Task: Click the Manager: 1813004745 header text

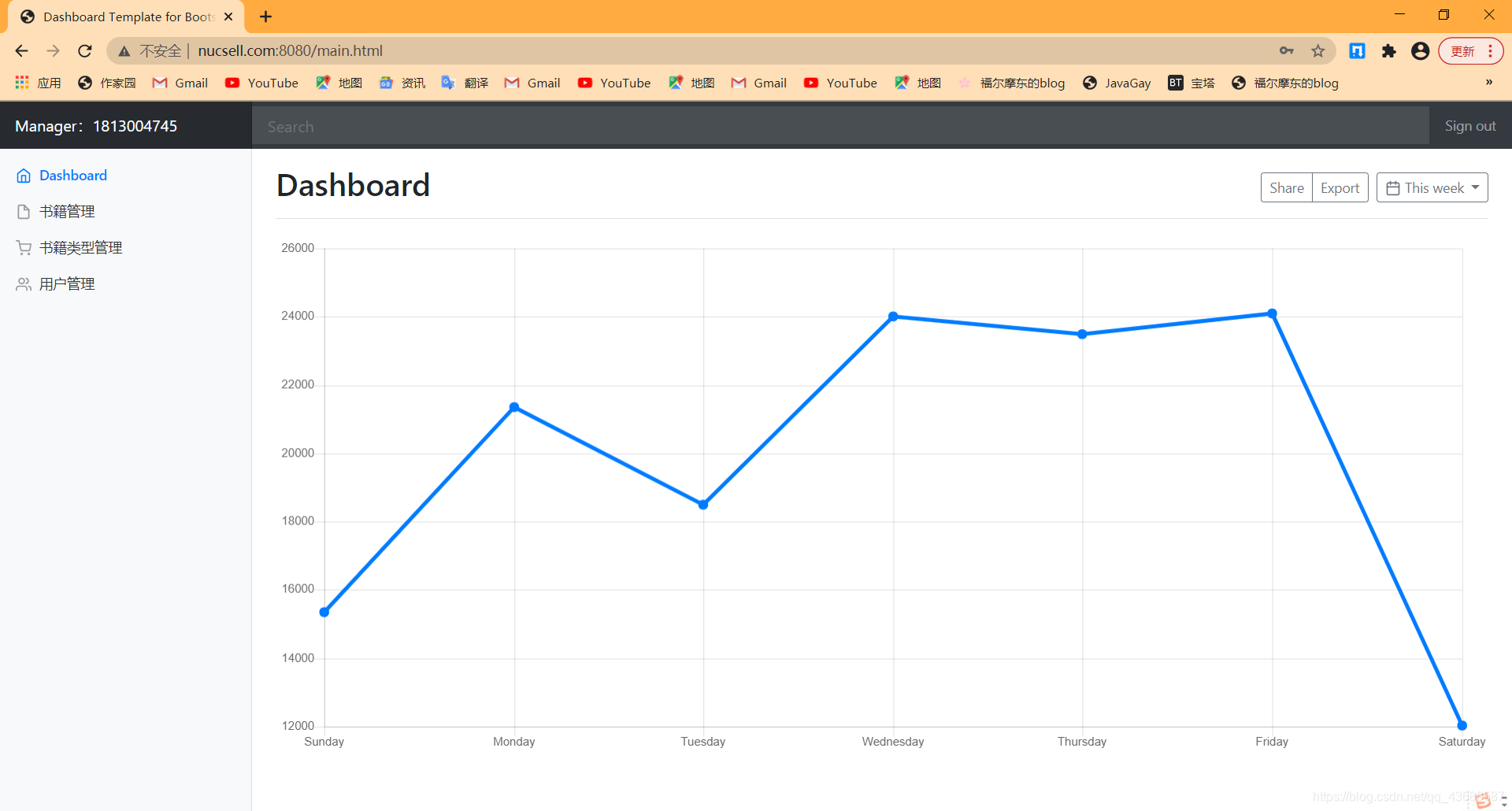Action: [96, 126]
